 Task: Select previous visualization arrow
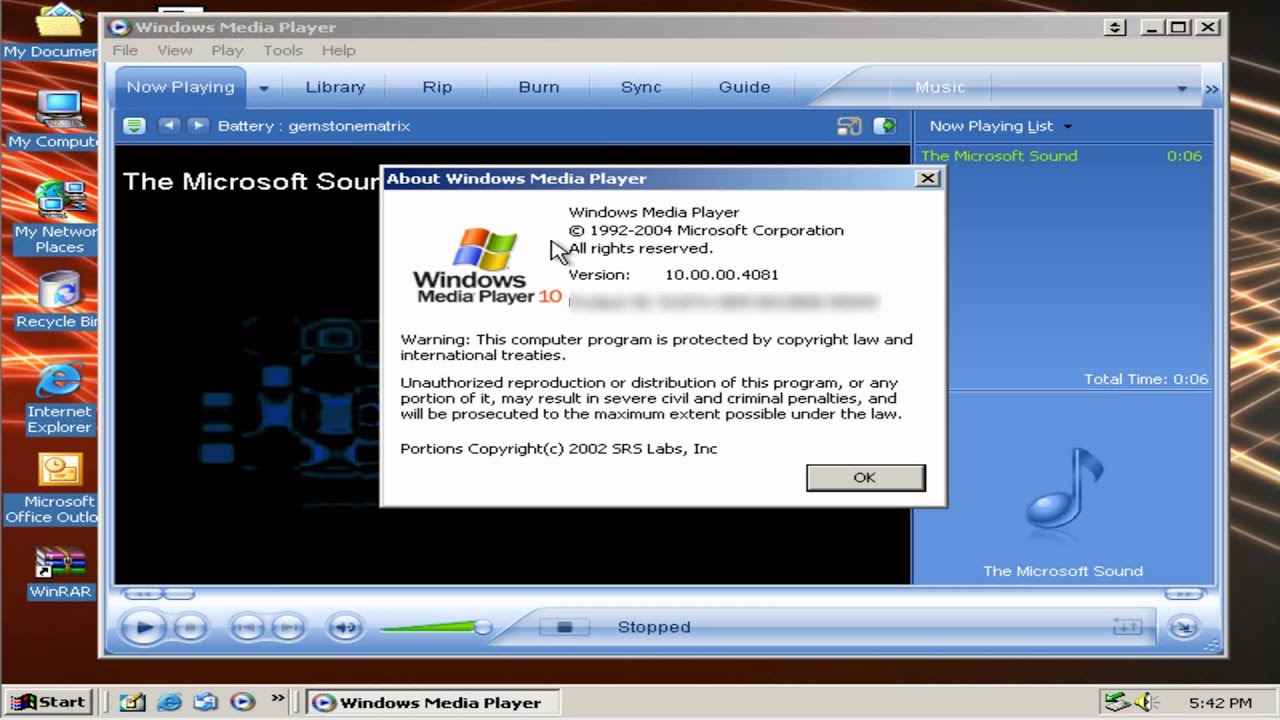[x=169, y=125]
